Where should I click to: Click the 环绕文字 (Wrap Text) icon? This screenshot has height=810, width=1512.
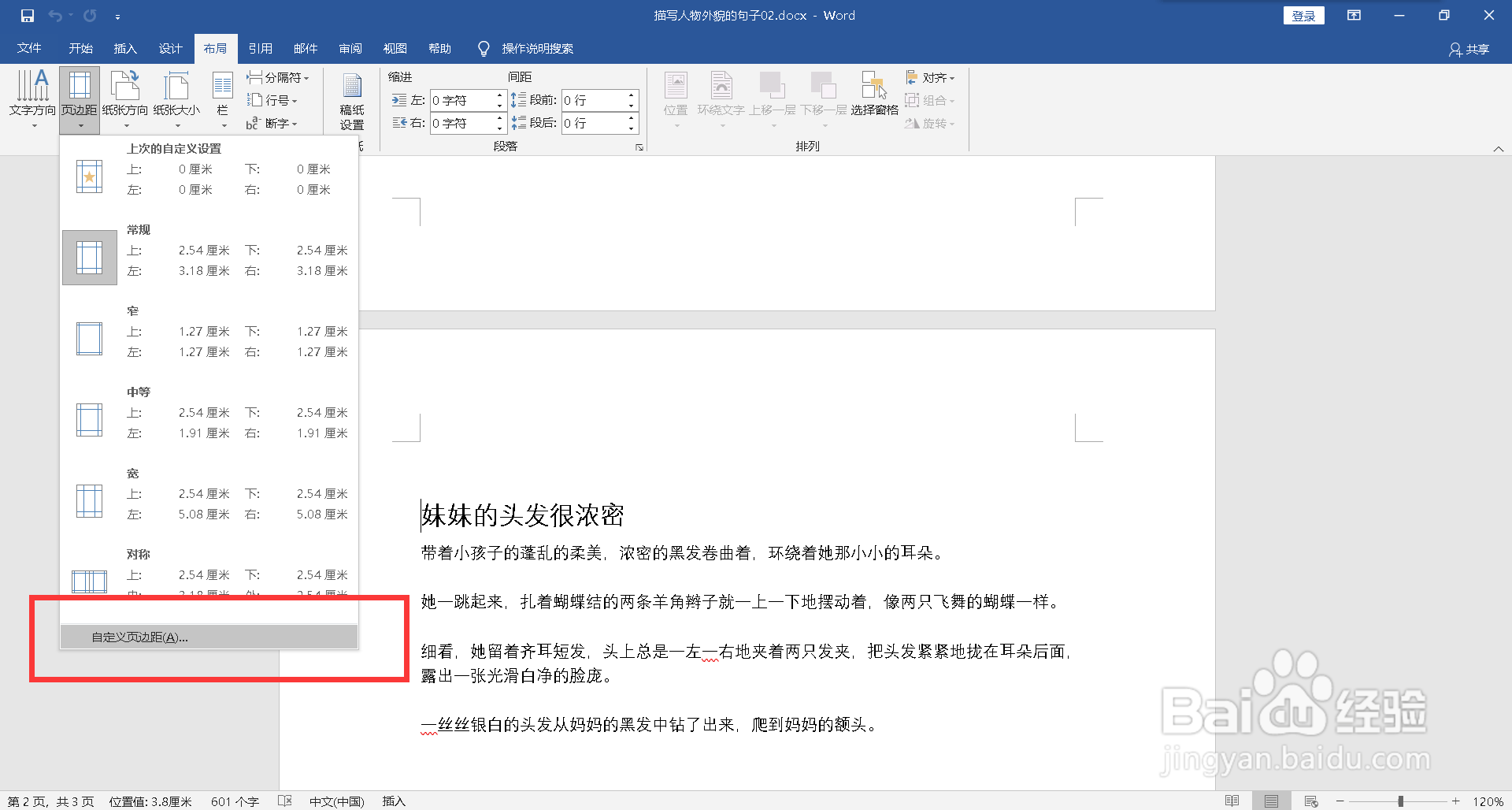click(x=721, y=93)
